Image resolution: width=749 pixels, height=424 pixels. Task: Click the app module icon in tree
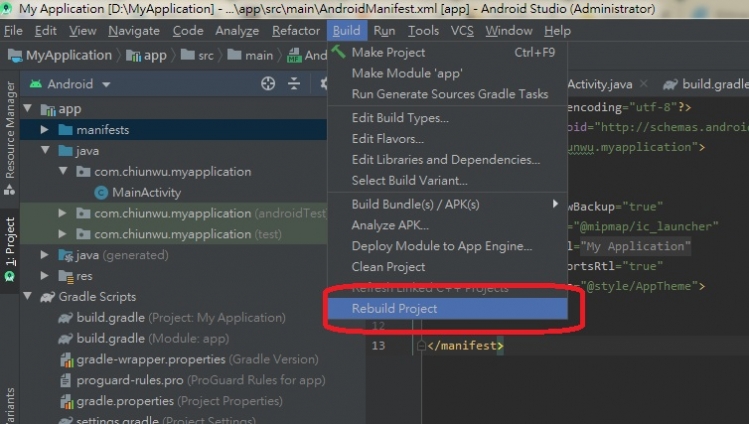(x=48, y=109)
